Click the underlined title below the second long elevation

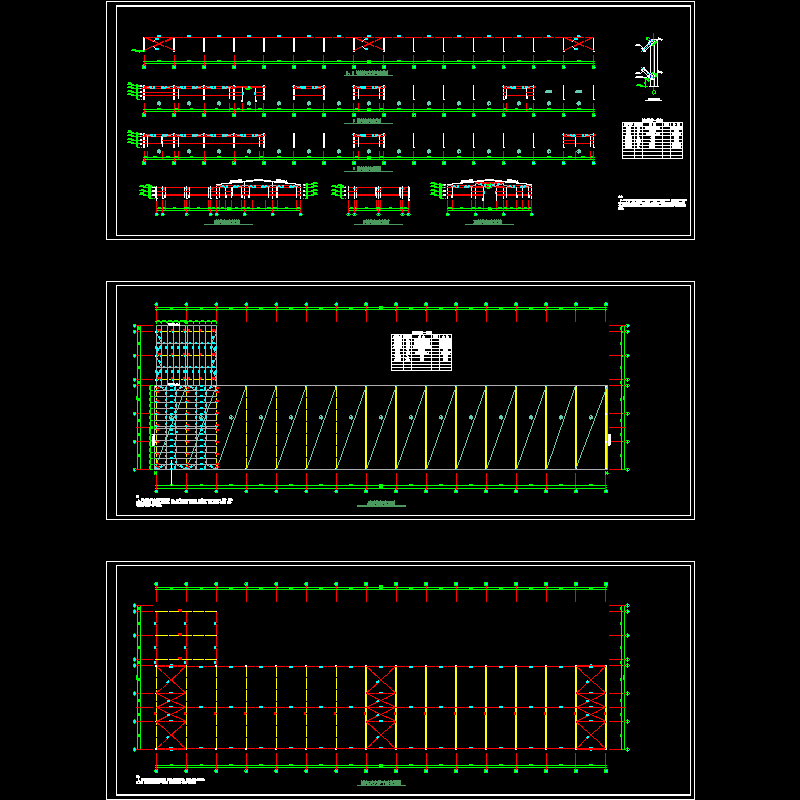pos(368,121)
